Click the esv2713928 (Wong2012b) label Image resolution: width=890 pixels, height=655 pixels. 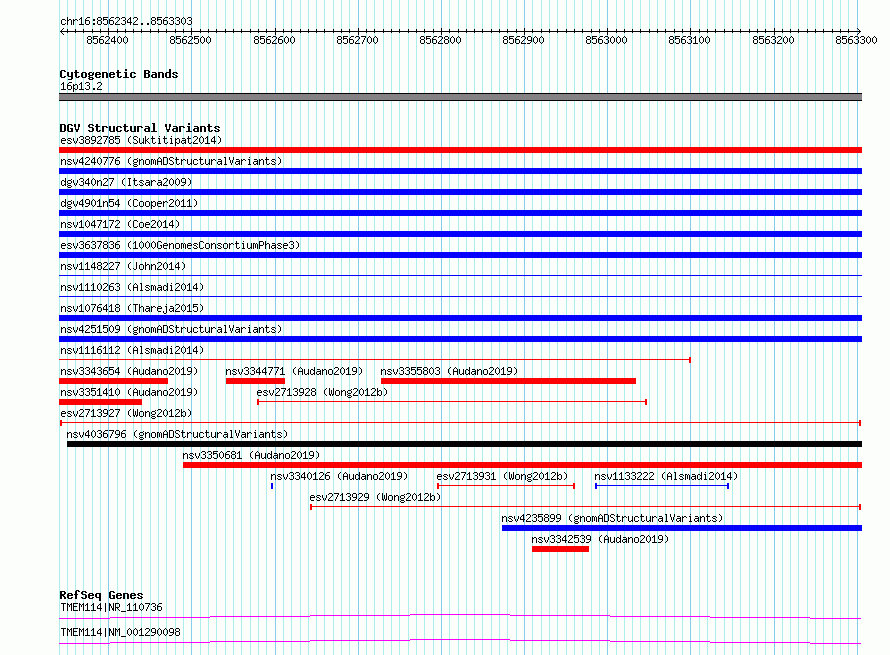(322, 392)
